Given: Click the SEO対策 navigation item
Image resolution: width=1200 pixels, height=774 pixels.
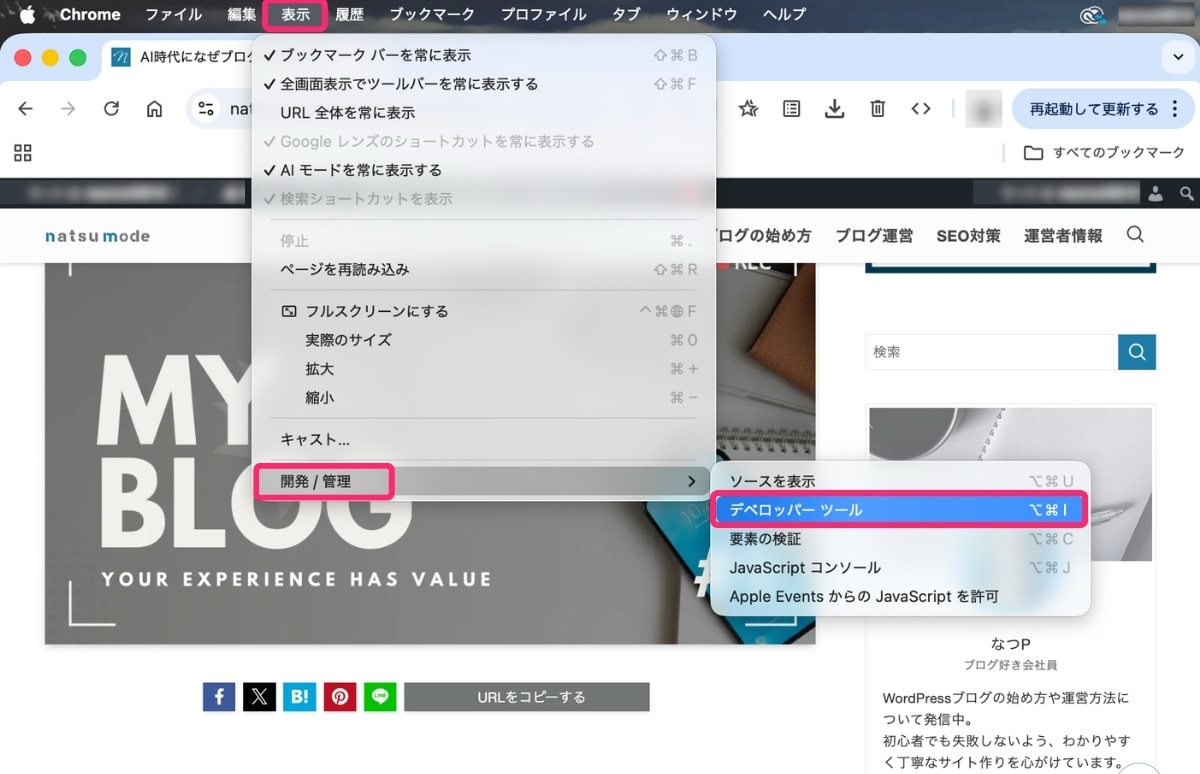Looking at the screenshot, I should coord(968,235).
